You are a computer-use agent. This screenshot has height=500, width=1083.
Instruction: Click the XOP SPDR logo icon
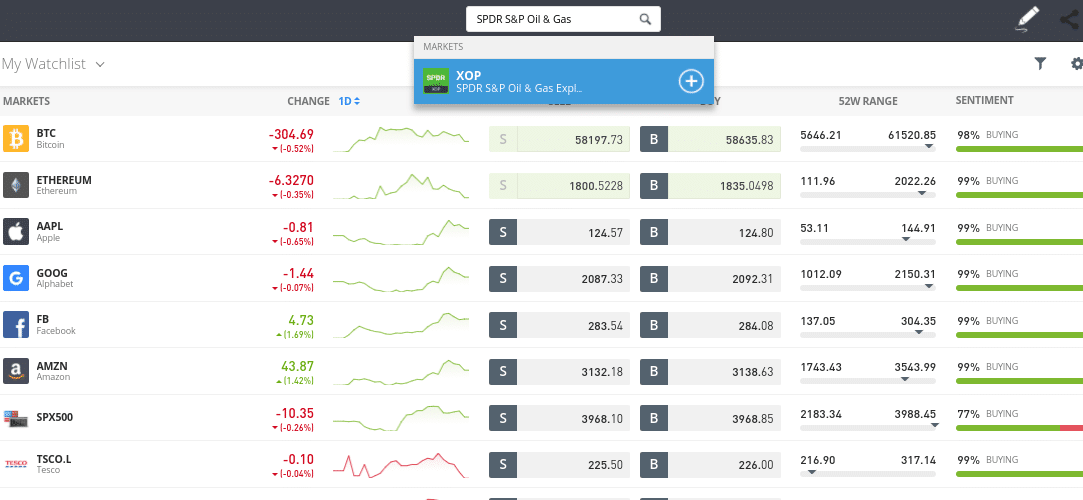tap(435, 81)
